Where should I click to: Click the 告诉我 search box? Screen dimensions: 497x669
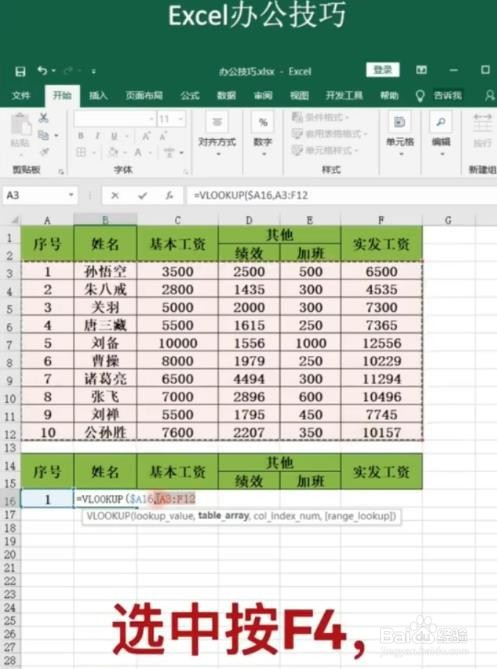(x=448, y=95)
